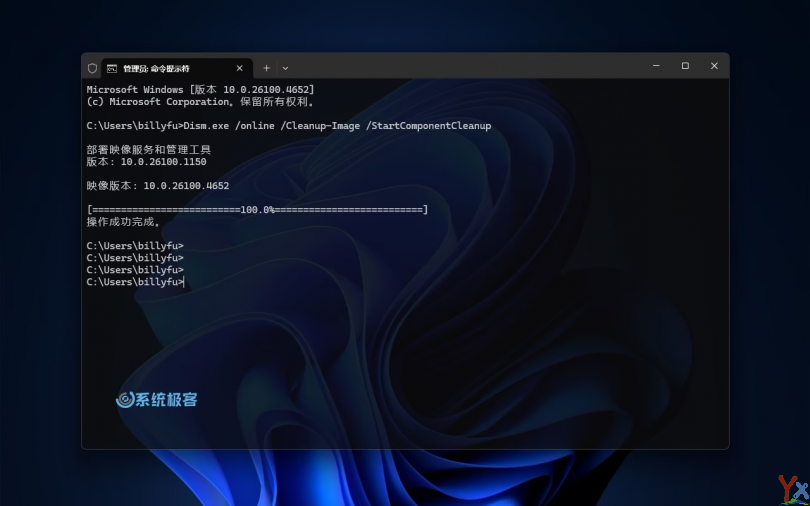
Task: Close the 管理员: 命令提示符 tab
Action: pyautogui.click(x=240, y=68)
